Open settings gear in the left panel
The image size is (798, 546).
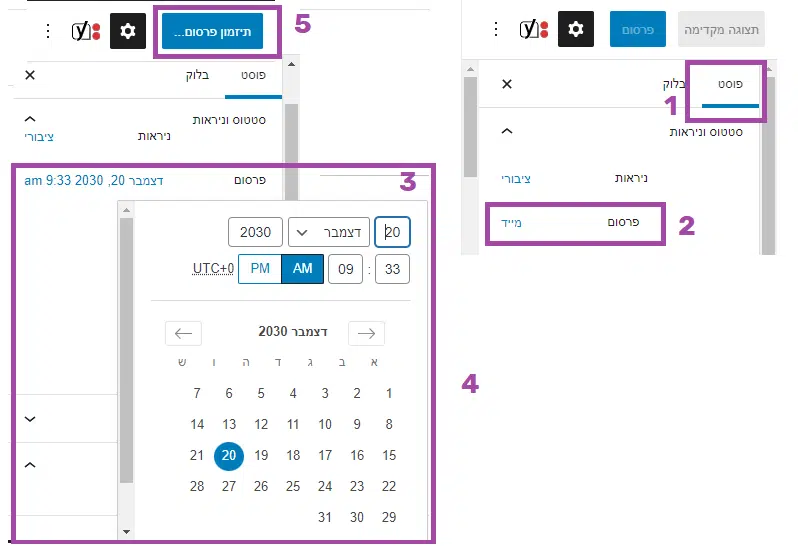click(127, 31)
